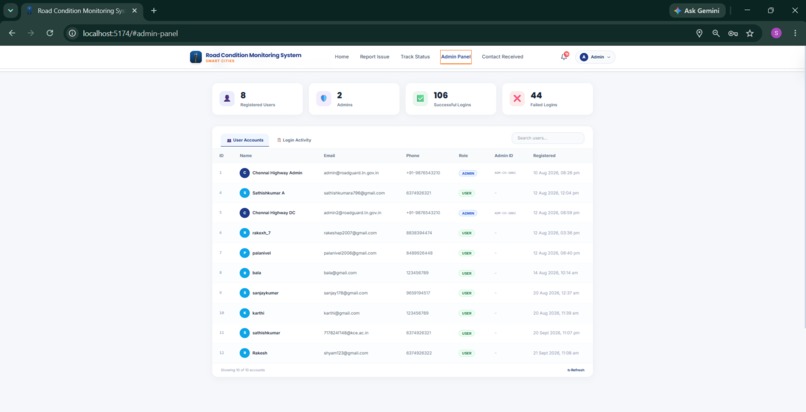Click the Ask Gemini button

coord(698,10)
